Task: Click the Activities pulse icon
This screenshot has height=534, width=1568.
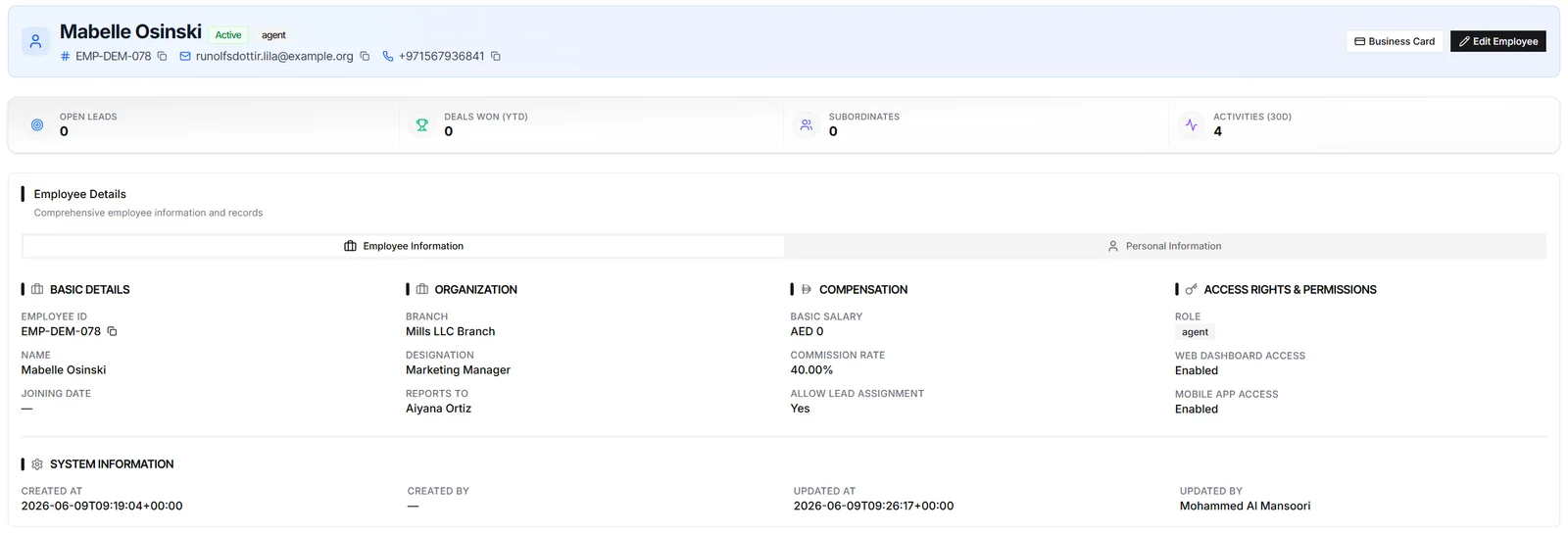Action: pos(1191,124)
